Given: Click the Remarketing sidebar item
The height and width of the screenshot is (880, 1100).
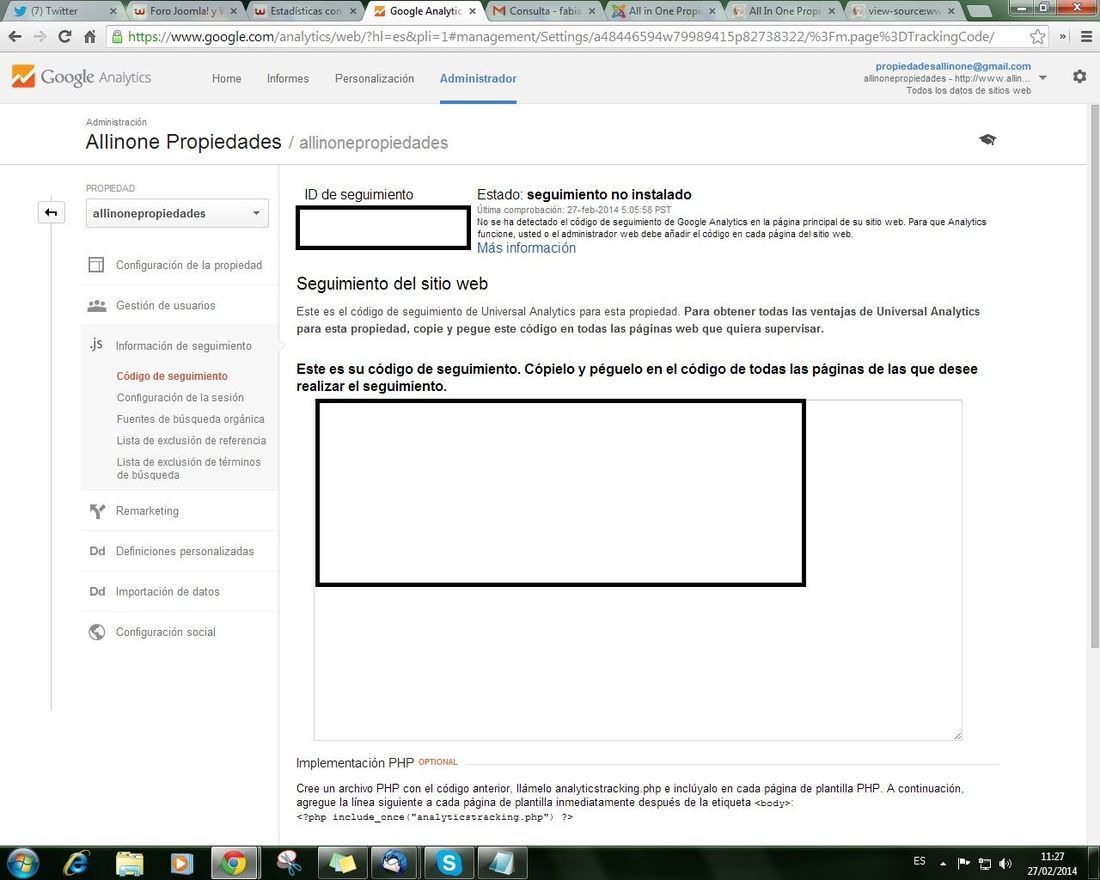Looking at the screenshot, I should pyautogui.click(x=147, y=511).
